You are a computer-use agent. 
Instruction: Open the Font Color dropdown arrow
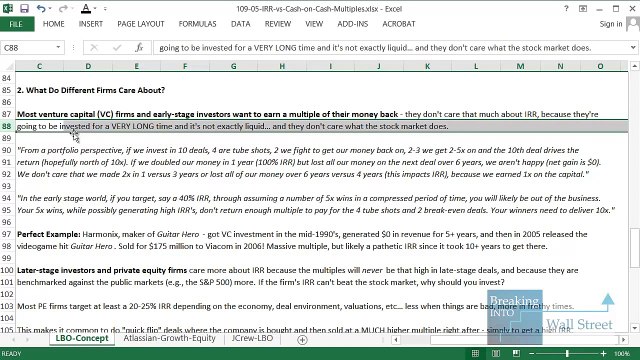tap(95, 9)
